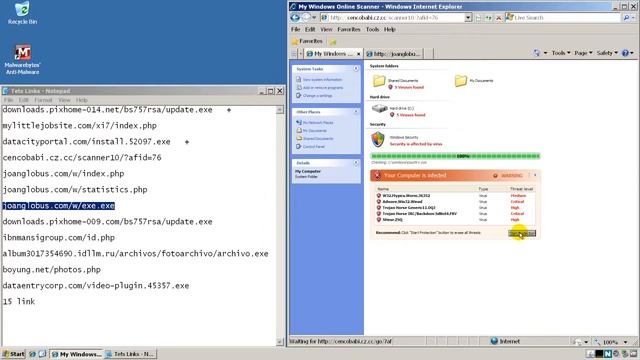Open Help menu in Internet Explorer
The width and height of the screenshot is (640, 360).
pos(390,29)
